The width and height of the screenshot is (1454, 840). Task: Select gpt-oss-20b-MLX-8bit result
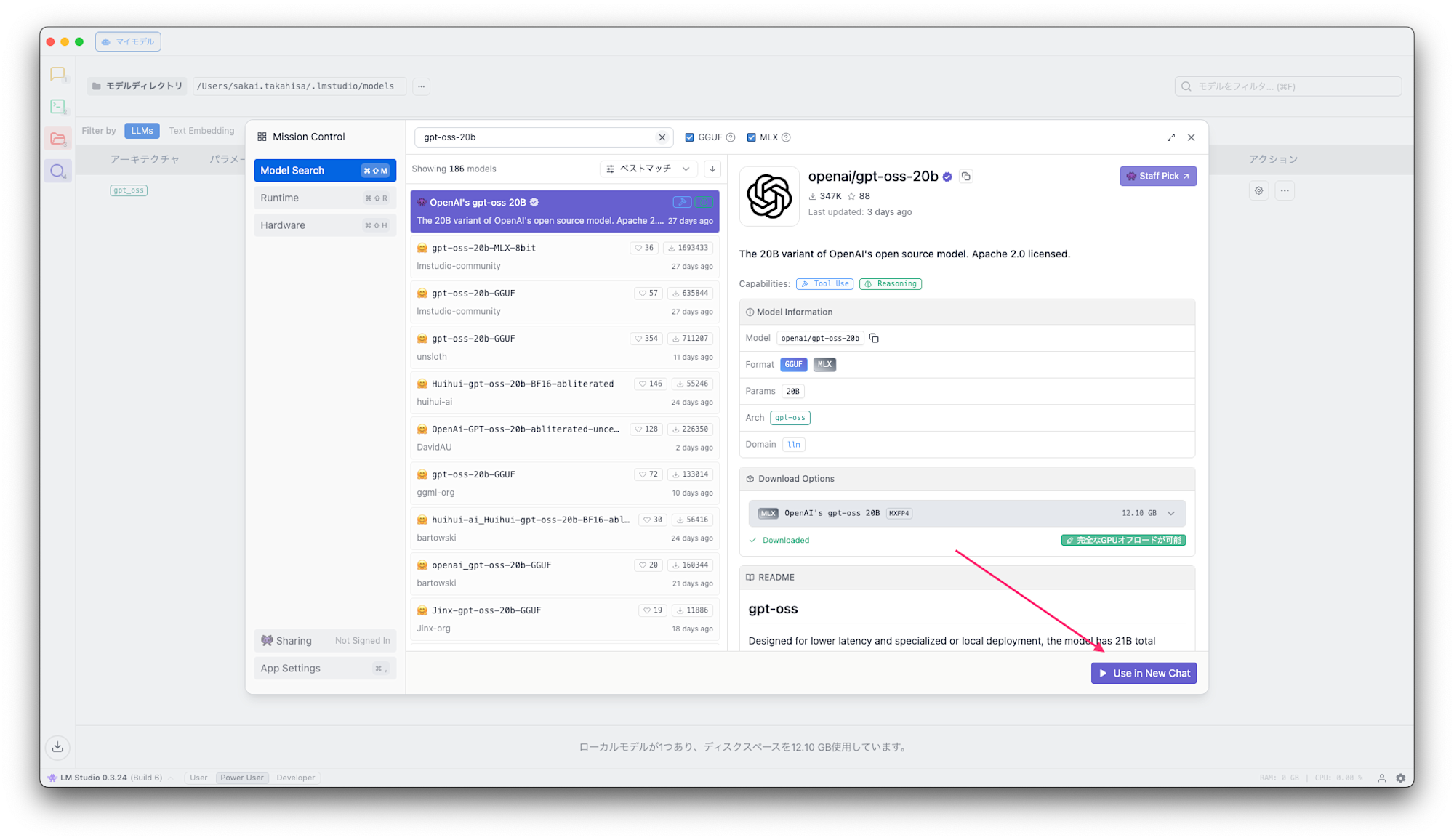565,257
